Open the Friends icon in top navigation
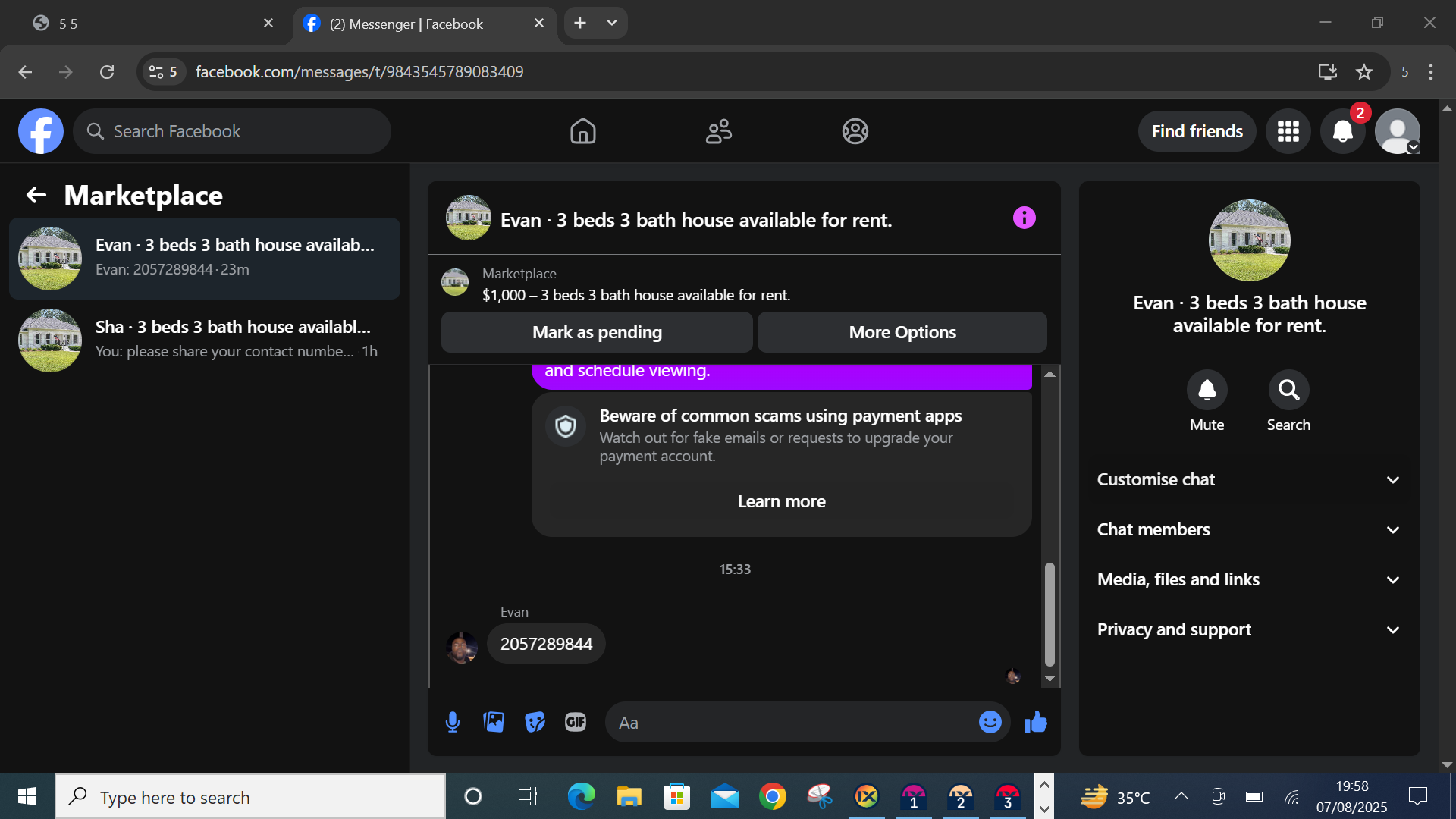 (719, 131)
